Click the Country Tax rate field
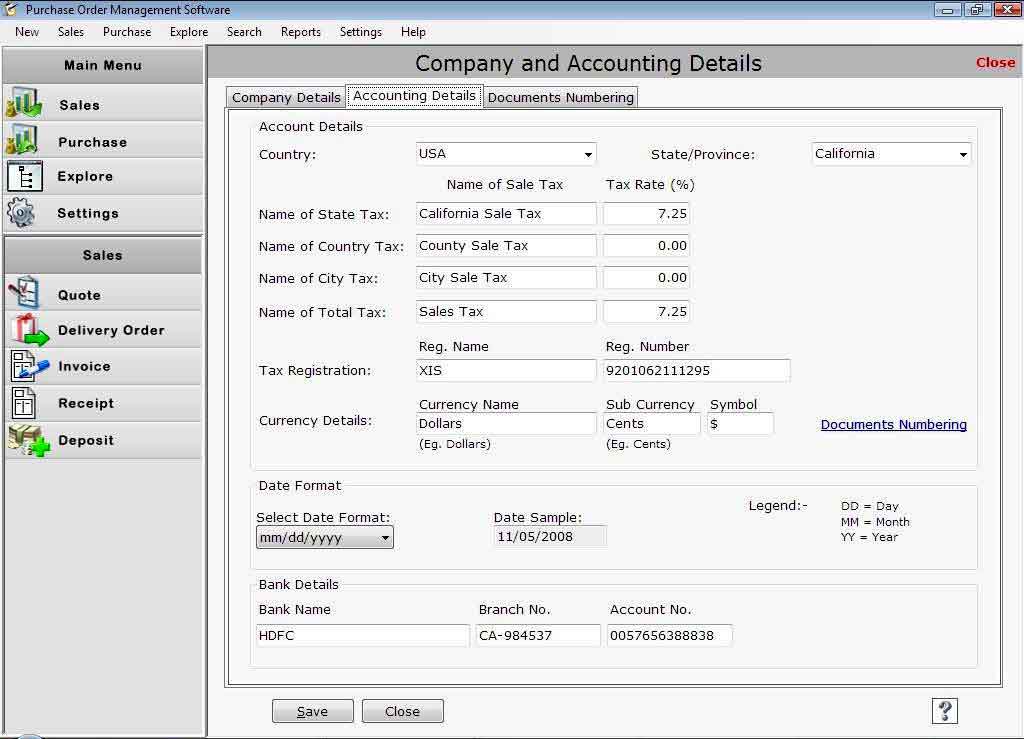This screenshot has height=739, width=1024. coord(646,245)
